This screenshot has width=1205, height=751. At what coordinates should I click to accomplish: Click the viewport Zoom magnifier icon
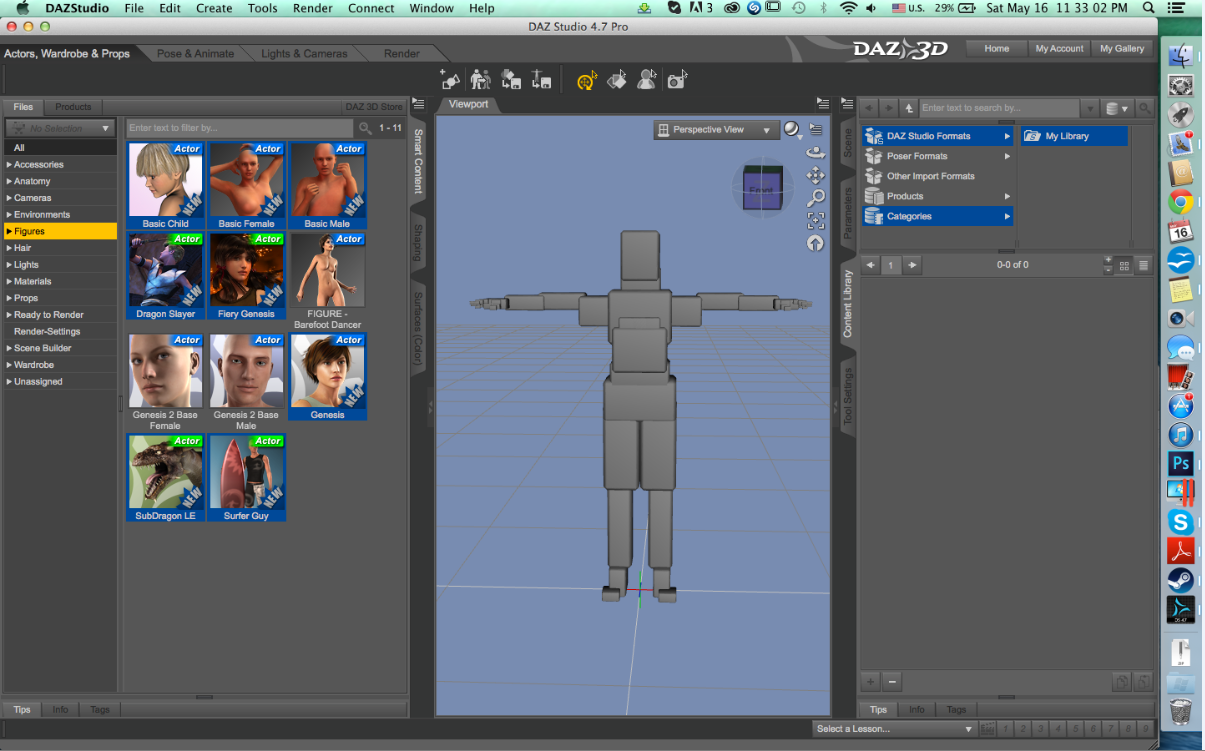(816, 198)
